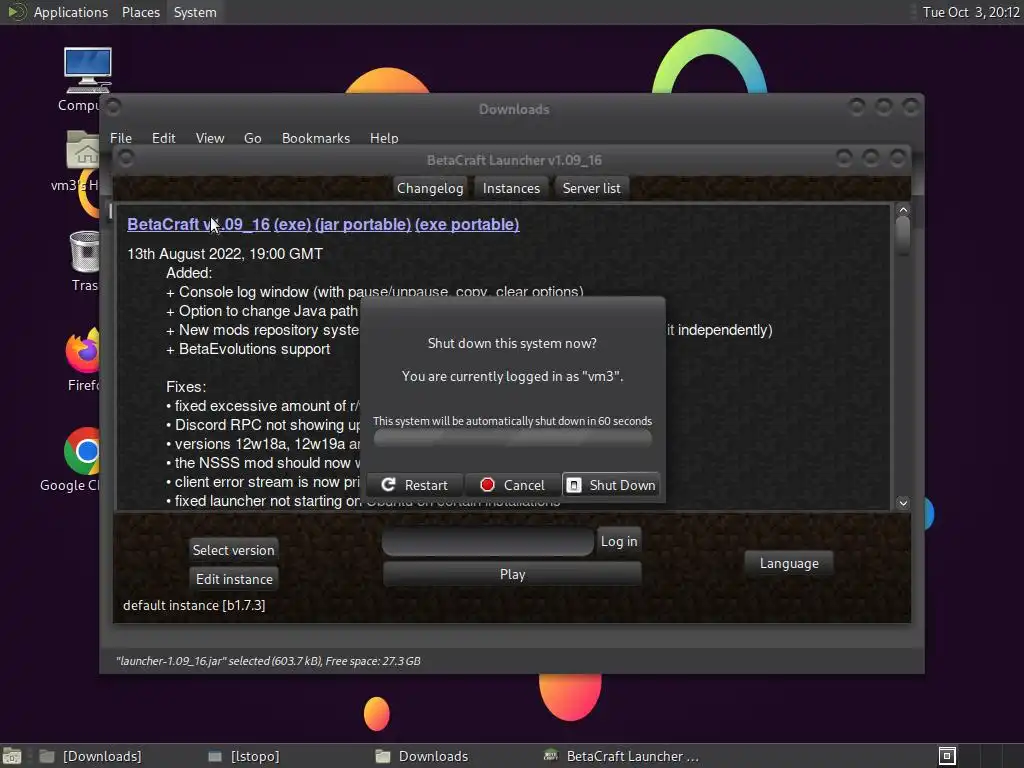Open the Help menu in Downloads window
The width and height of the screenshot is (1024, 768).
coord(384,138)
